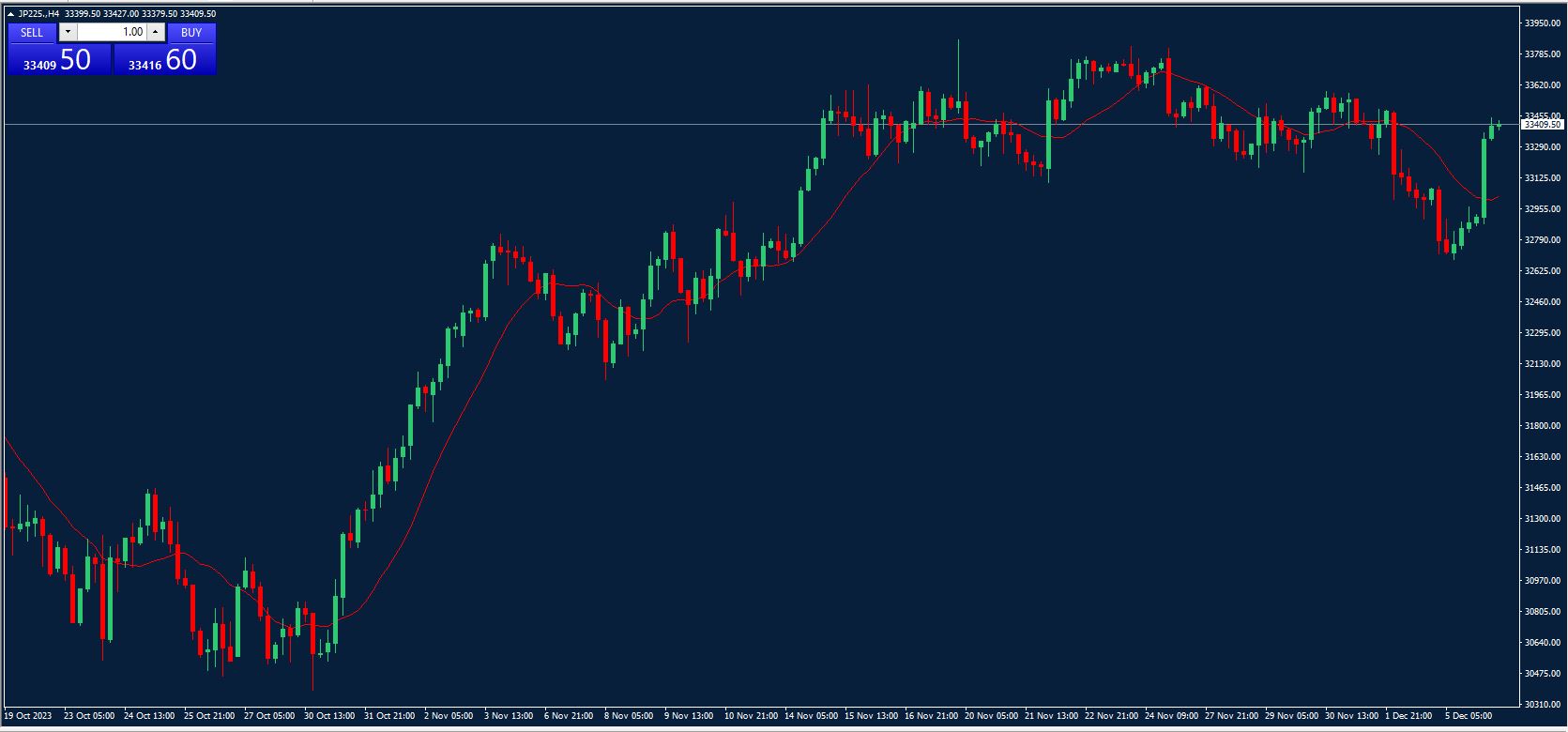
Task: Click the 14 Nov 05:00 time label
Action: point(811,716)
